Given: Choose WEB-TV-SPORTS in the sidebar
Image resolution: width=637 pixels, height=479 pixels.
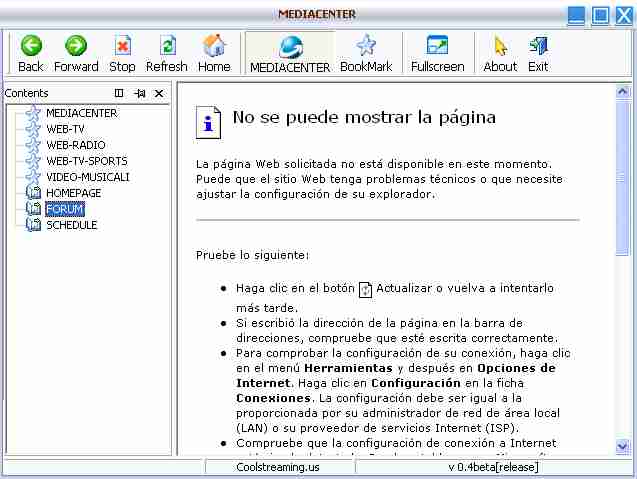Looking at the screenshot, I should pos(86,161).
